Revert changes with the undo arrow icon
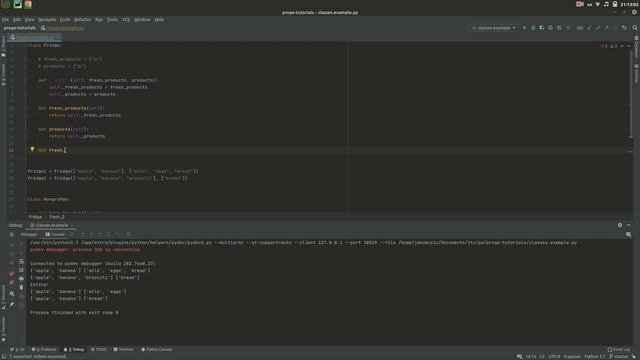This screenshot has height=360, width=640. 624,28
